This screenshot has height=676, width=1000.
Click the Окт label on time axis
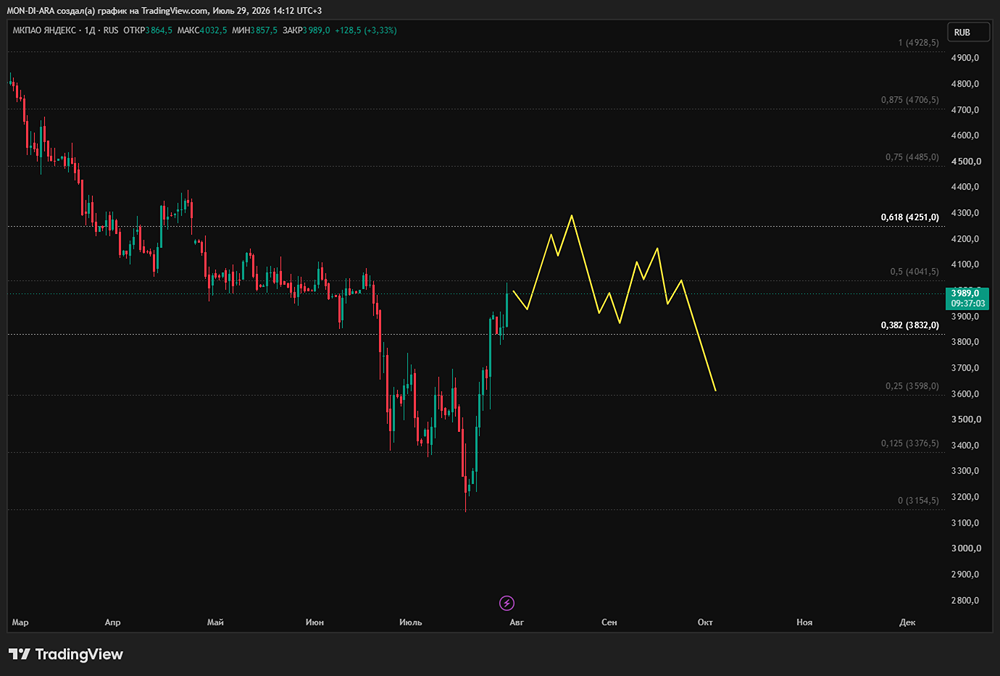point(705,622)
